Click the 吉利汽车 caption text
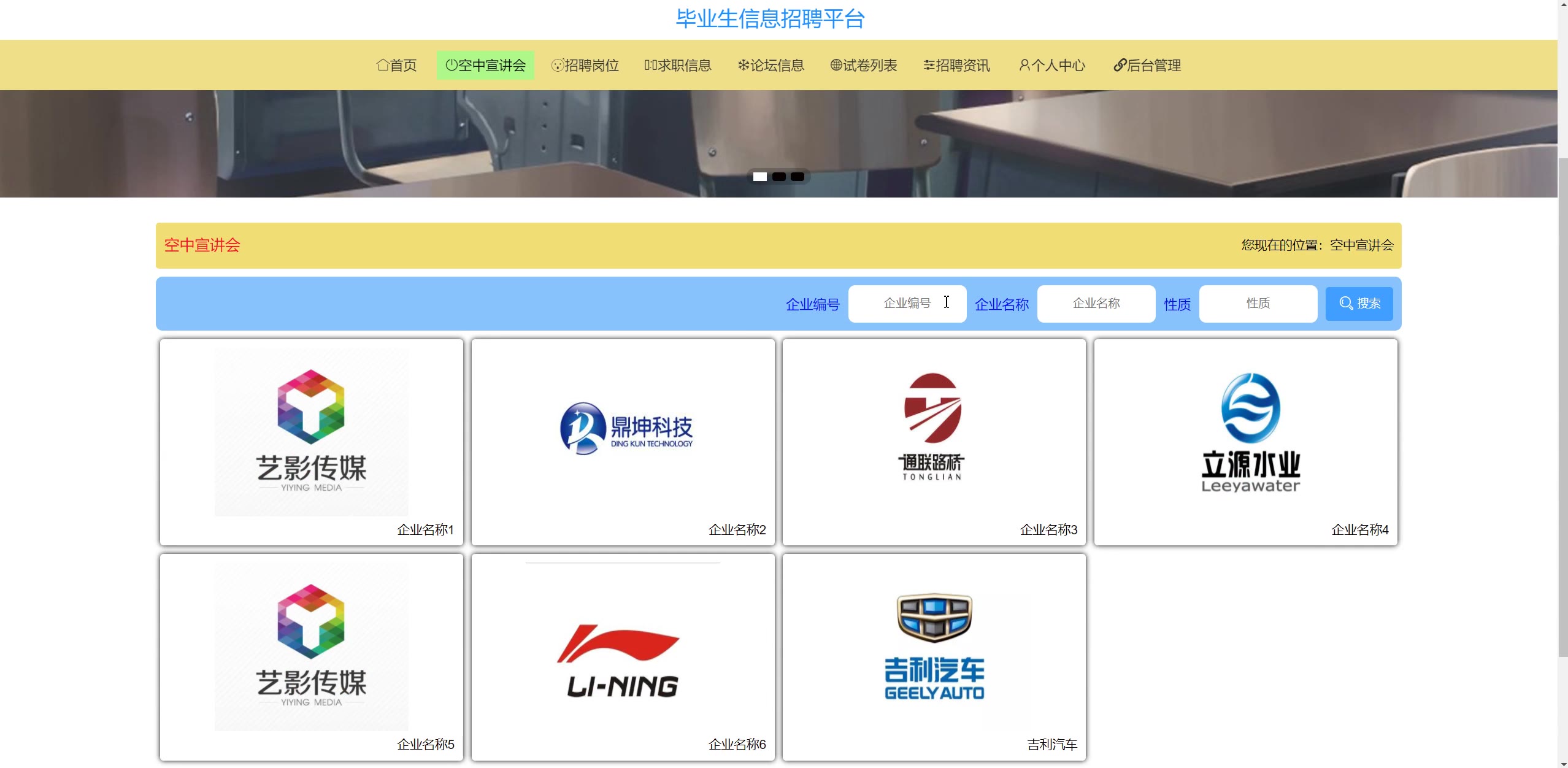Image resolution: width=1568 pixels, height=768 pixels. (x=1052, y=744)
